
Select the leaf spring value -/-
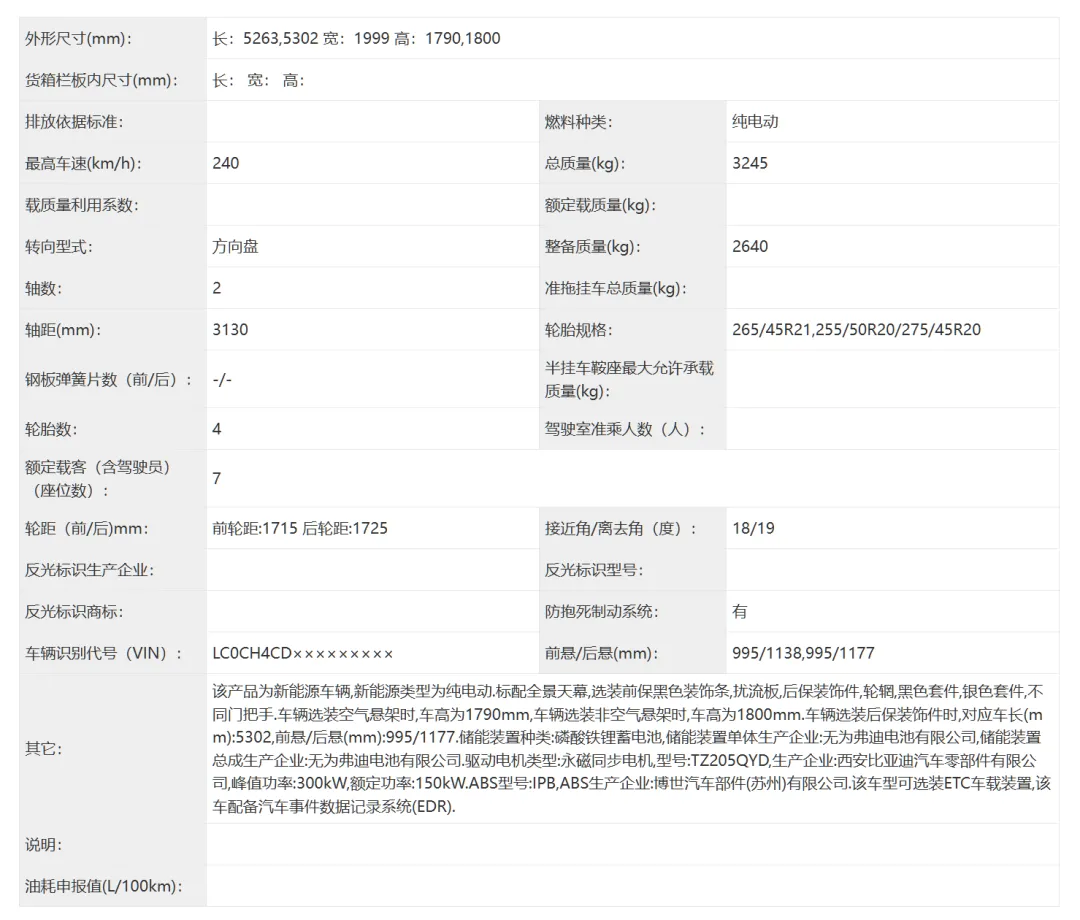[222, 379]
